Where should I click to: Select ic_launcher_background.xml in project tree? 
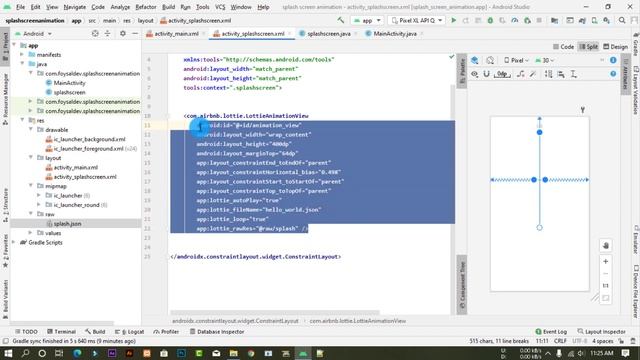point(89,139)
